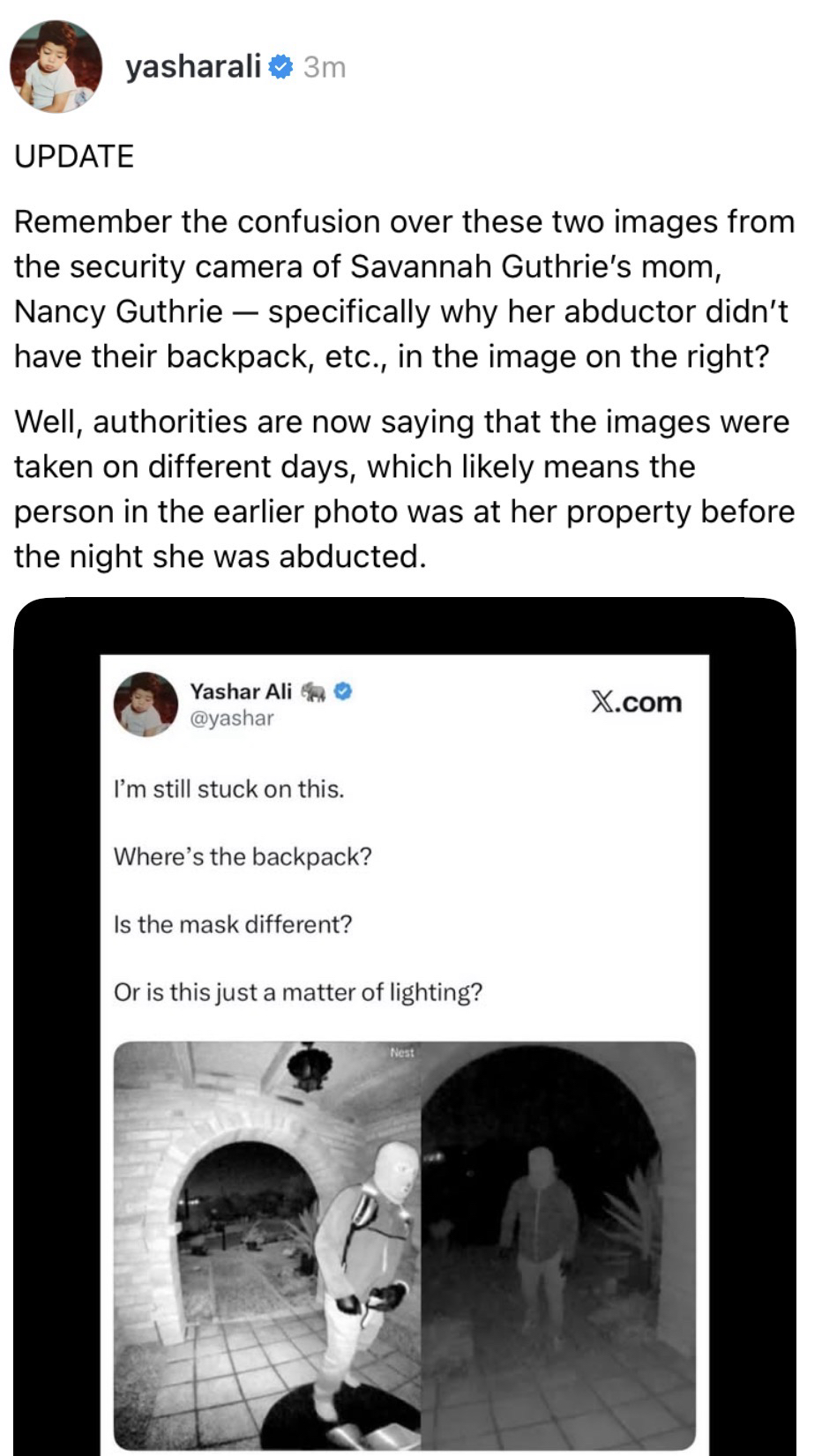Tap the blue verified badge beside yasharali
The height and width of the screenshot is (1456, 822).
pos(280,67)
